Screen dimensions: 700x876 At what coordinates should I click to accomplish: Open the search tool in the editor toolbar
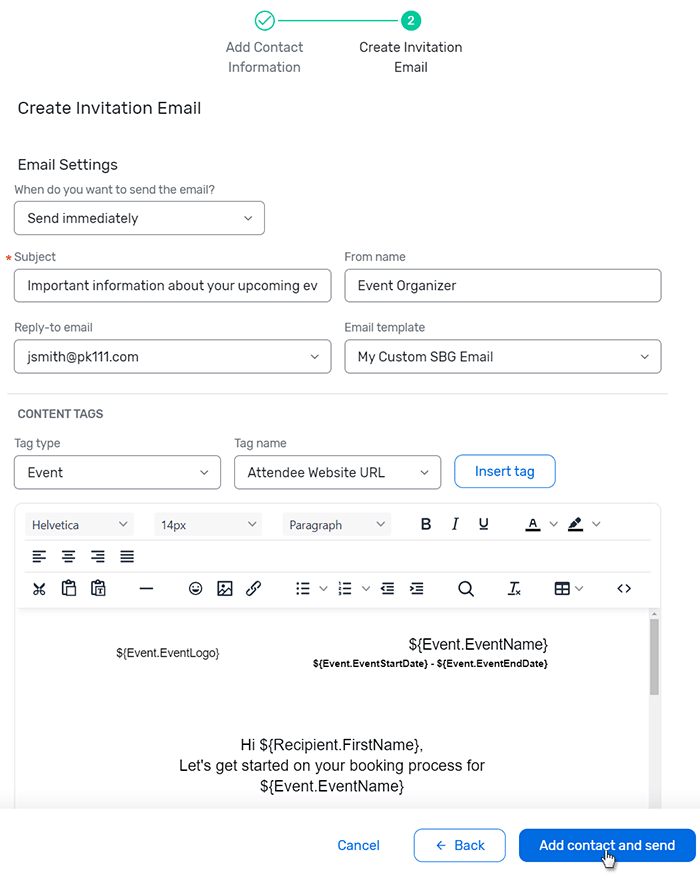[466, 589]
